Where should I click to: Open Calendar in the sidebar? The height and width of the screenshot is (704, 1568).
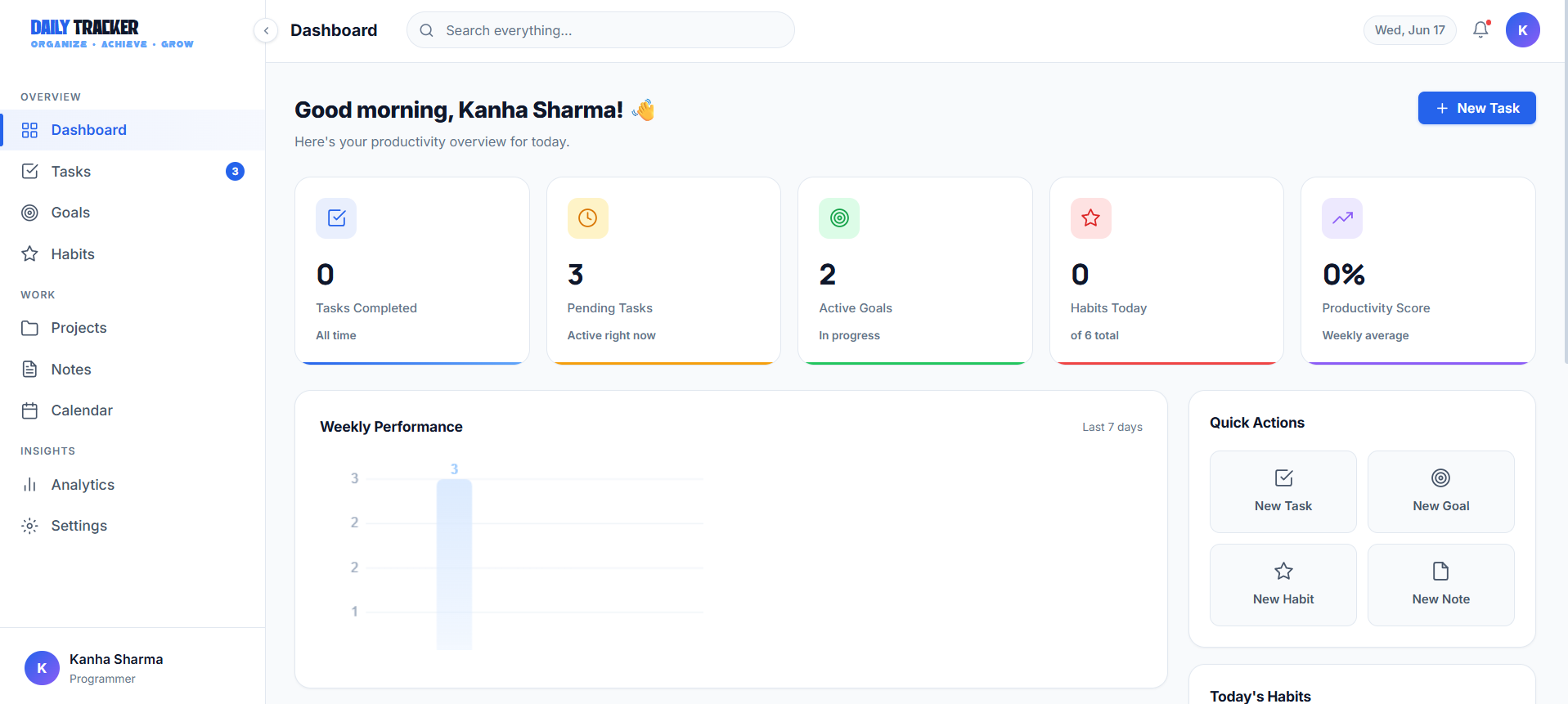[133, 410]
